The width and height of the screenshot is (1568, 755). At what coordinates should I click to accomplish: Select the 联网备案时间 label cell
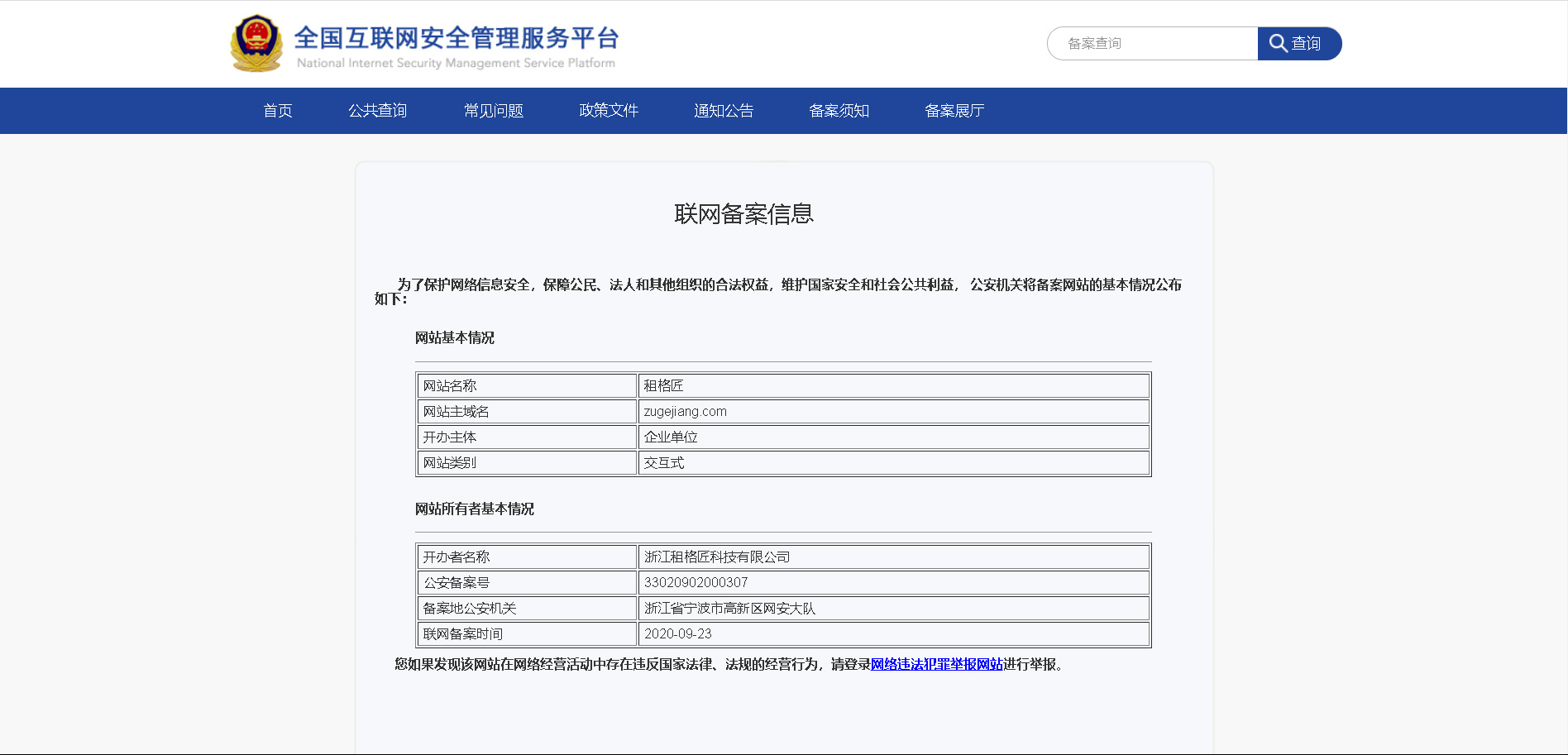[x=527, y=634]
